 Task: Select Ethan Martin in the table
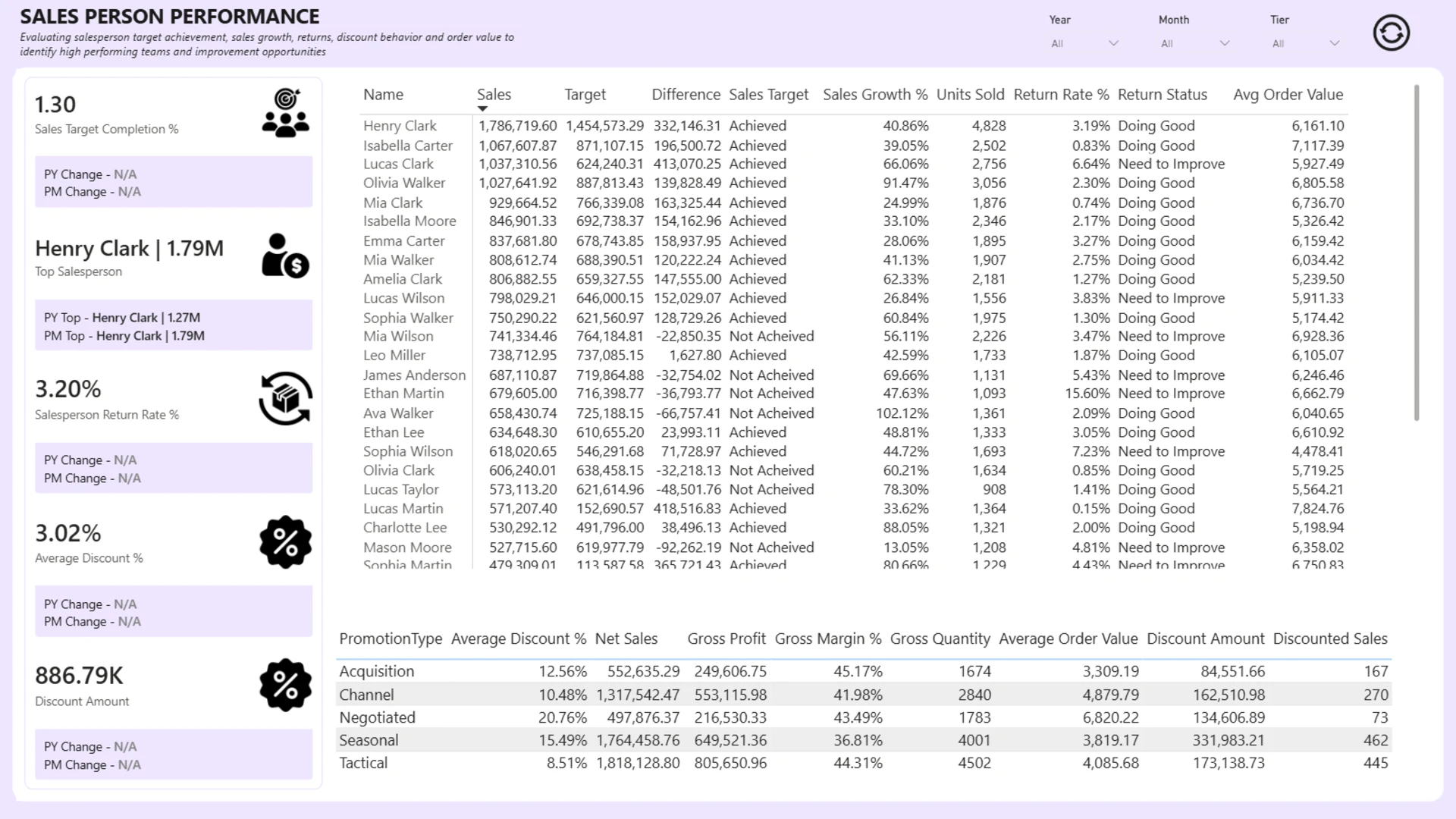tap(403, 393)
